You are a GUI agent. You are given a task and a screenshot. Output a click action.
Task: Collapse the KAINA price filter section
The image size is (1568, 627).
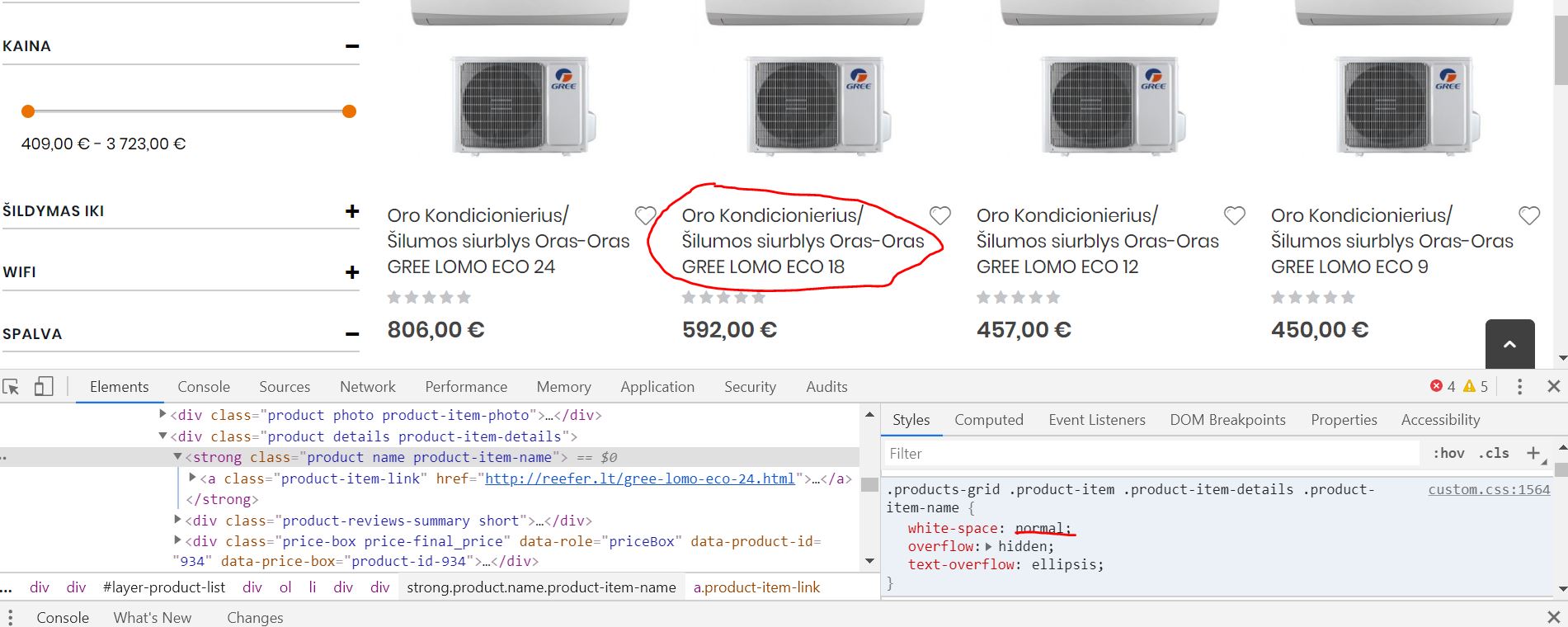[x=352, y=46]
